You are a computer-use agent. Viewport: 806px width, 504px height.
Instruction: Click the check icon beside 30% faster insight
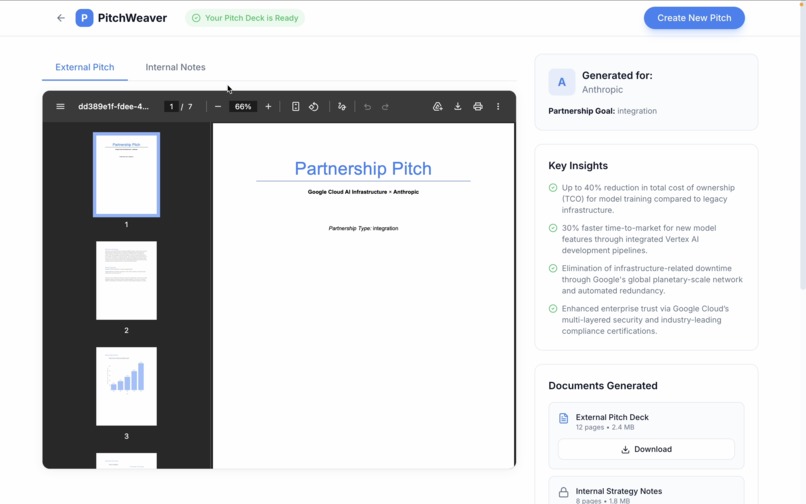[553, 228]
